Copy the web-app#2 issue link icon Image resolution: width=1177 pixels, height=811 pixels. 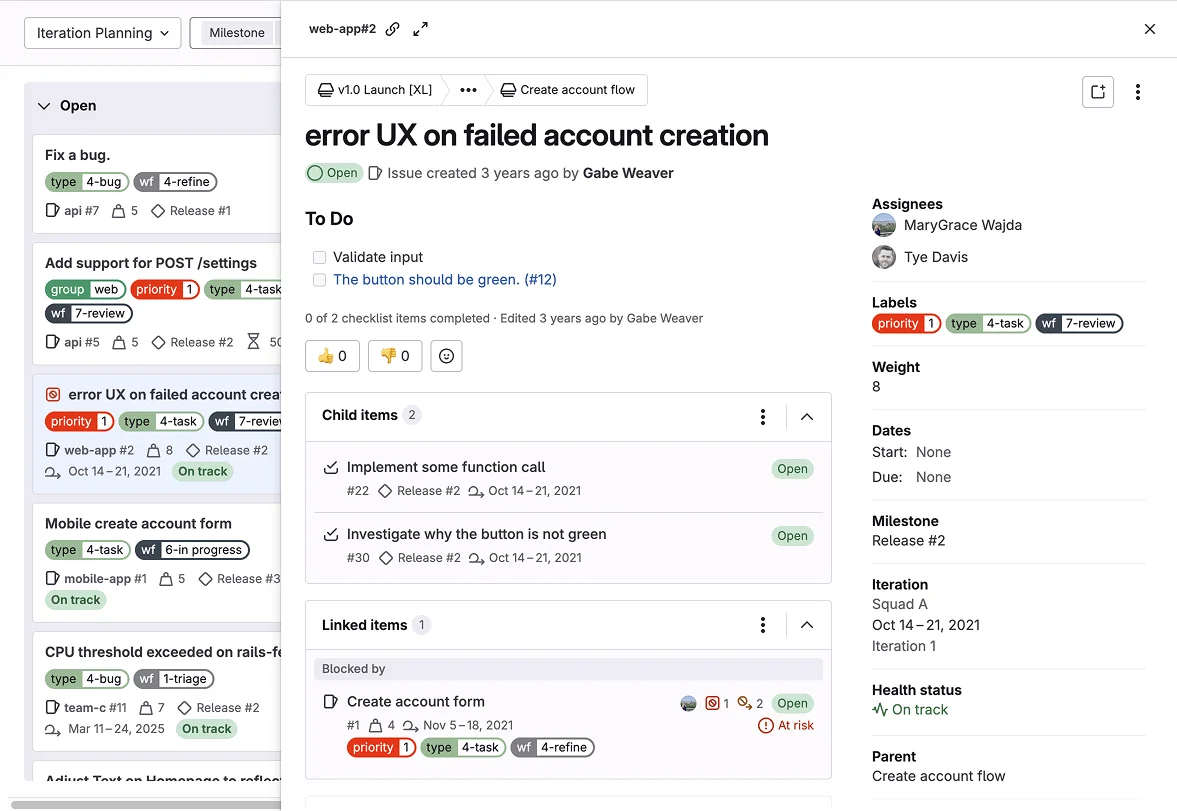click(x=392, y=29)
